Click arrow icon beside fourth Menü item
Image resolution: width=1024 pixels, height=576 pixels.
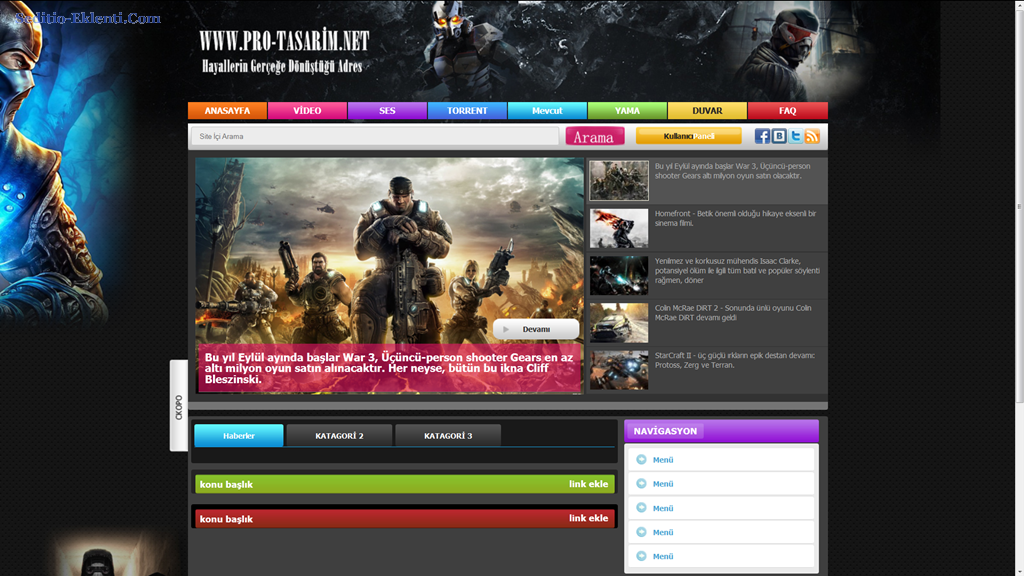coord(641,532)
